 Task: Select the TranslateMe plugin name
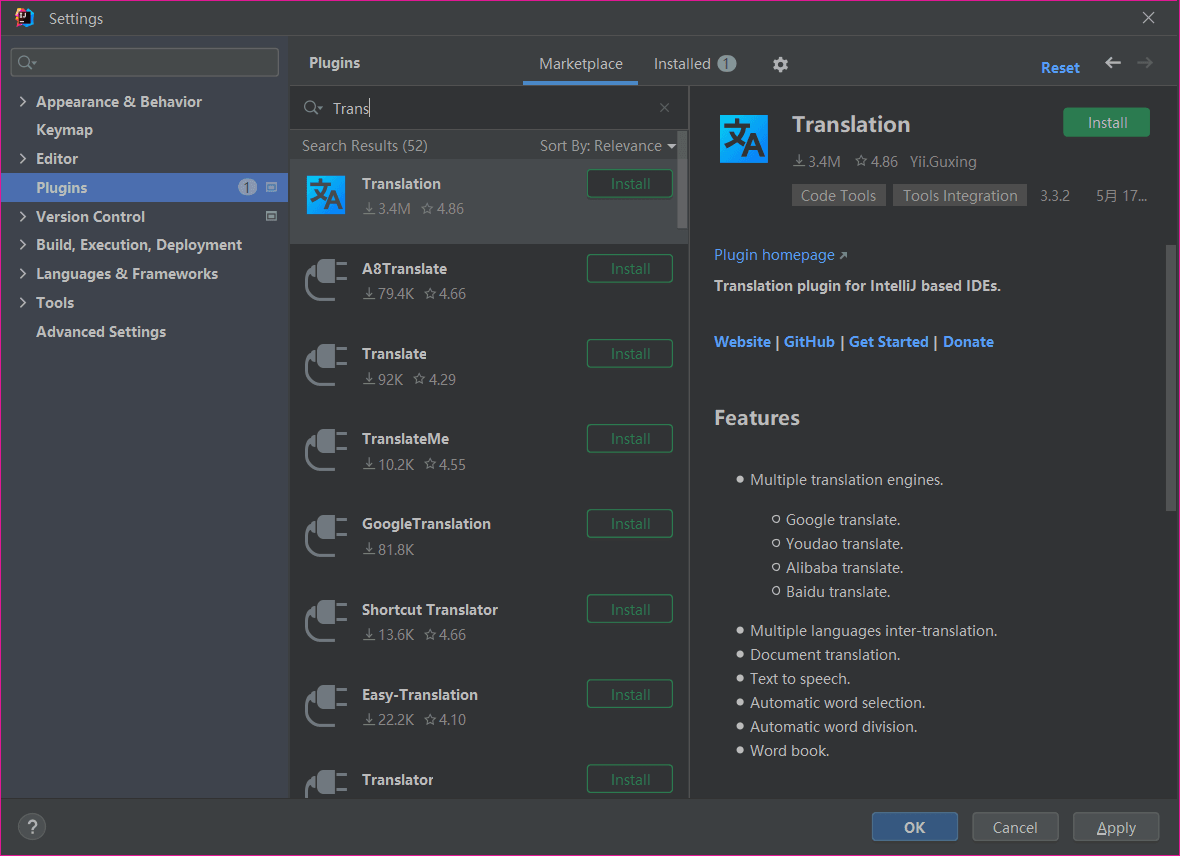(x=406, y=439)
